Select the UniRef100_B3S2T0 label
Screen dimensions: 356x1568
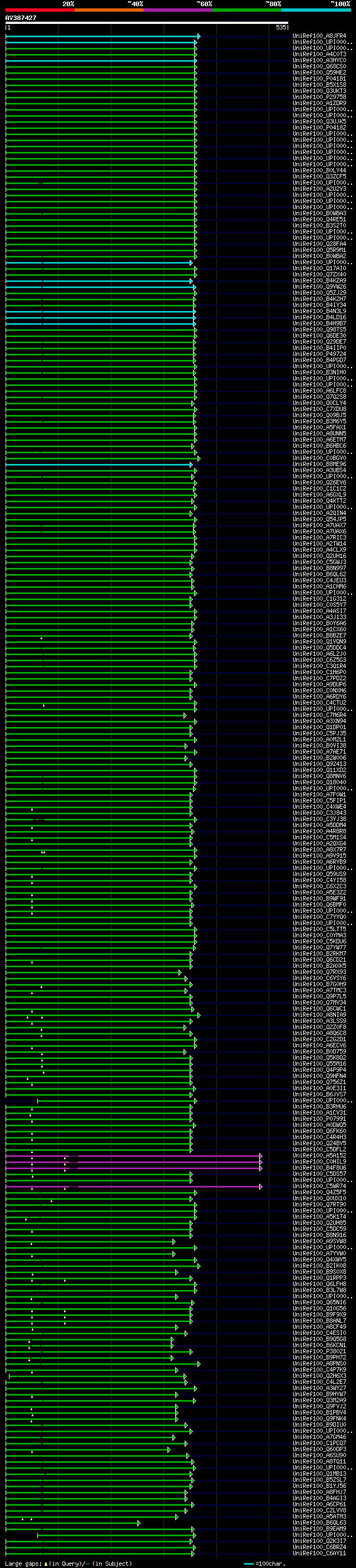pyautogui.click(x=319, y=225)
